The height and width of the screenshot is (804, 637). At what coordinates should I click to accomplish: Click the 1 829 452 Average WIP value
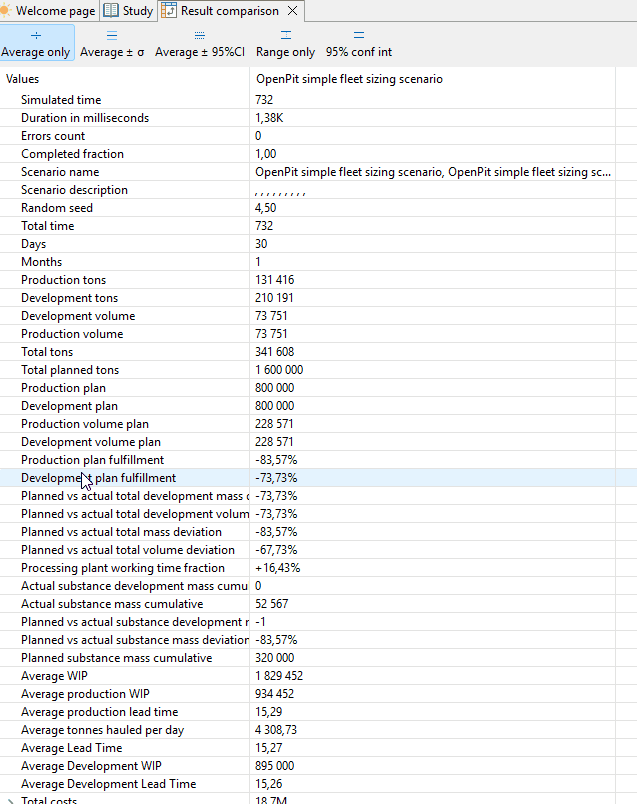279,676
